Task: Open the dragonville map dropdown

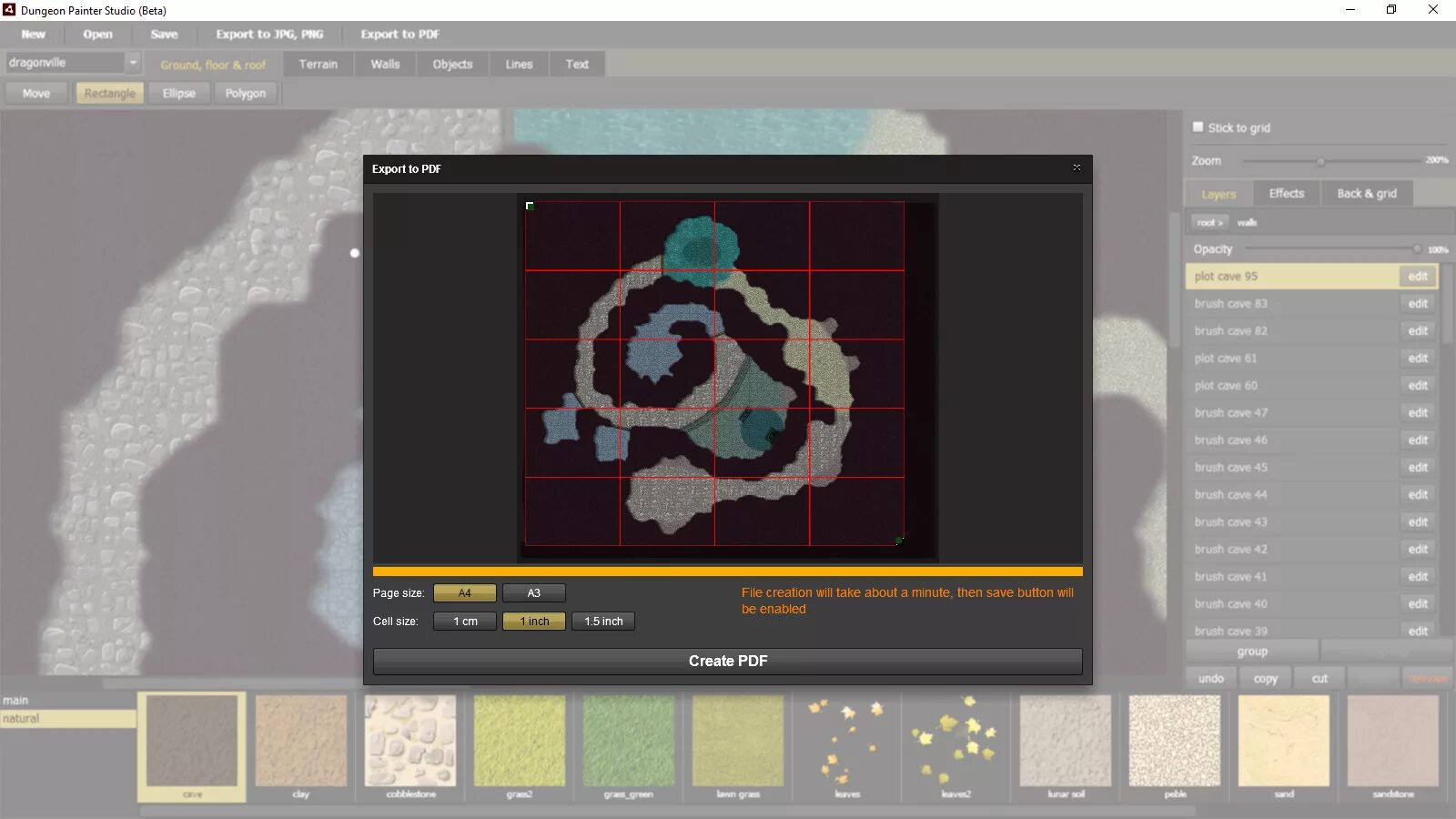Action: [x=133, y=63]
